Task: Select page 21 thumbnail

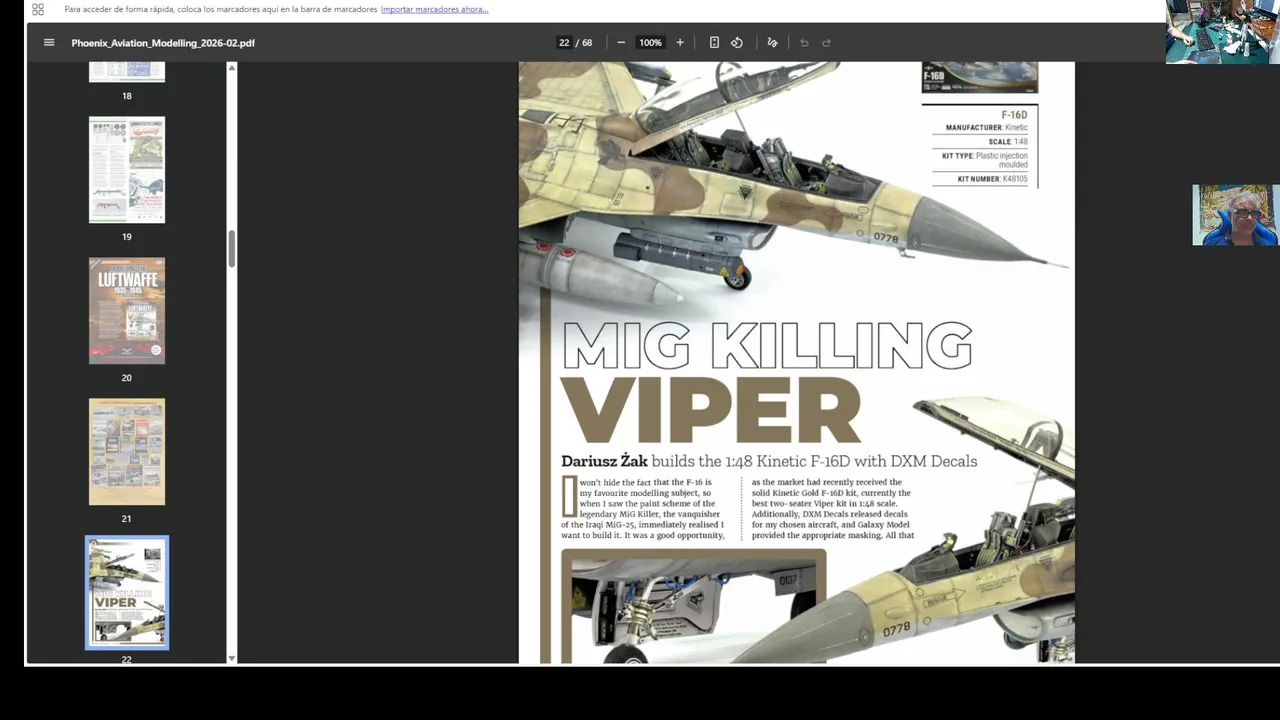Action: (127, 452)
